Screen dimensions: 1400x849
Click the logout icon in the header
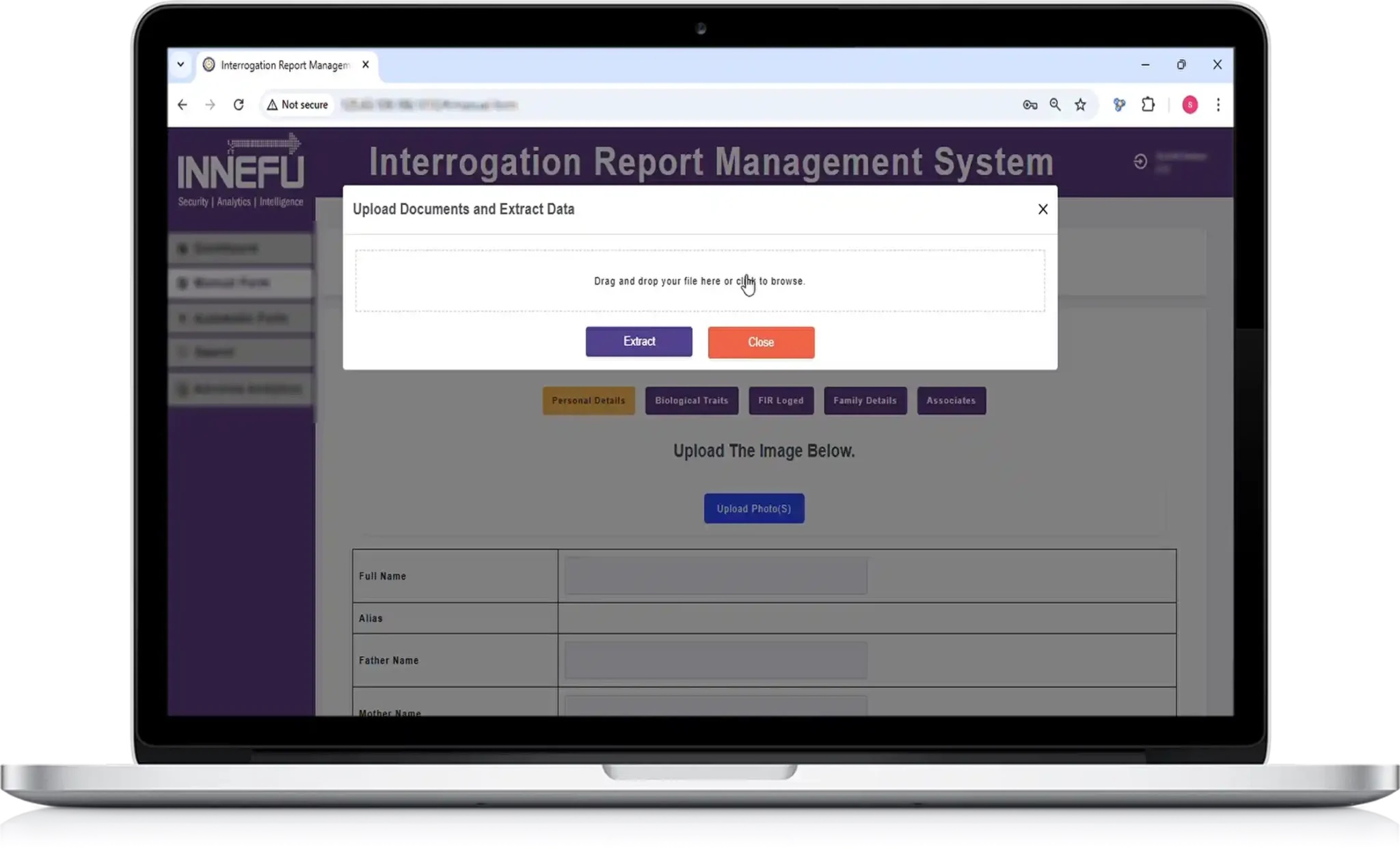point(1140,161)
